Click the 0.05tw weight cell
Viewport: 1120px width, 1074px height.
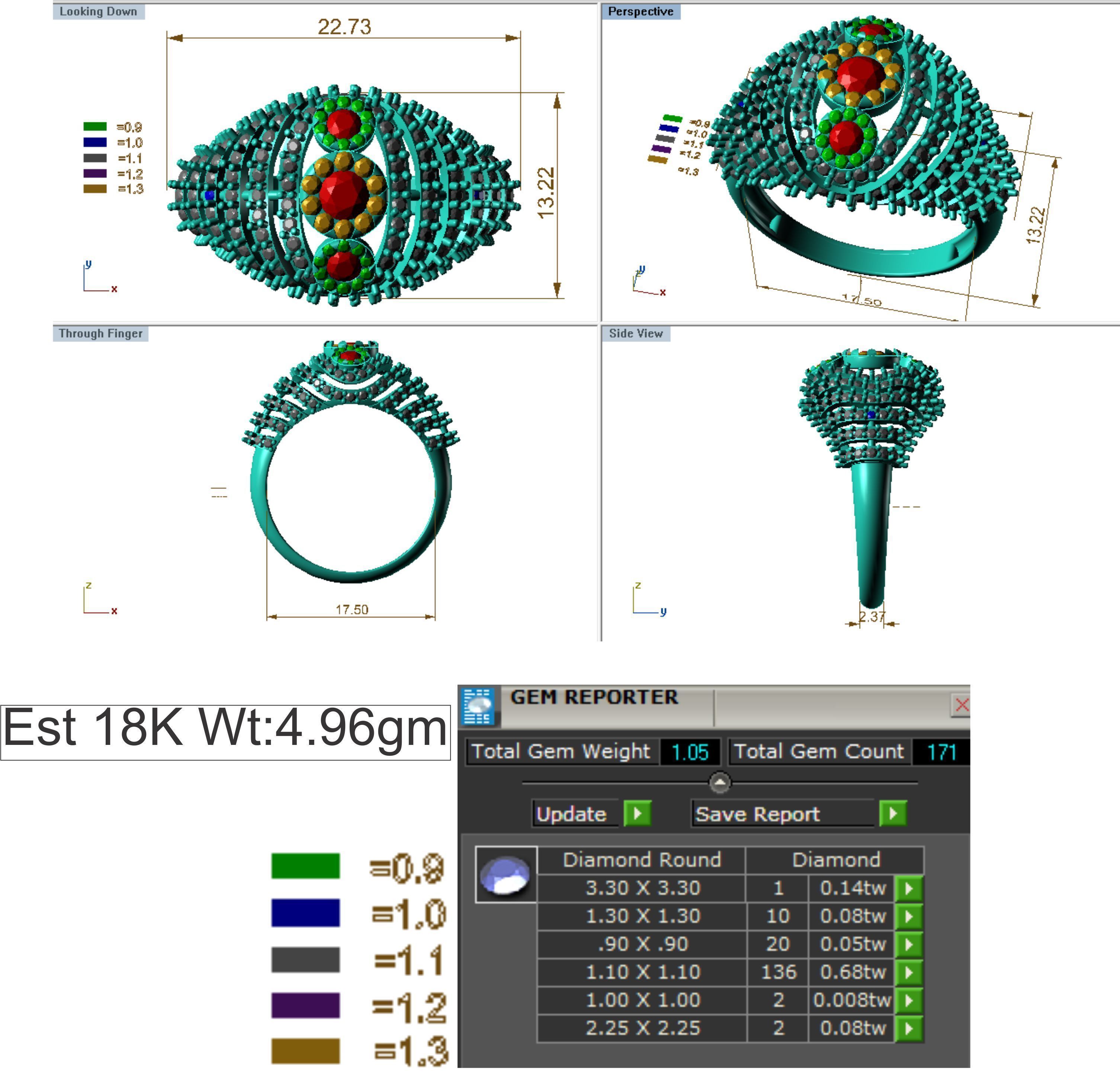[852, 944]
